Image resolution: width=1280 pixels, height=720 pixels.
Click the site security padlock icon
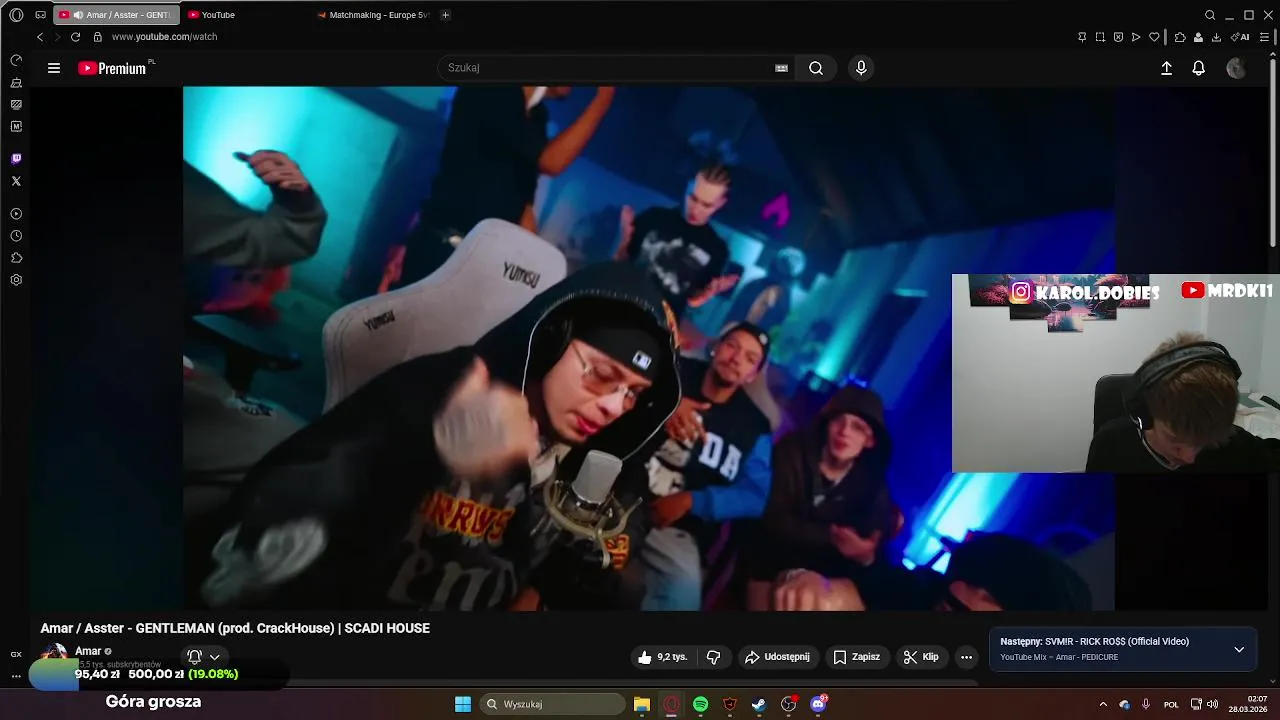[97, 37]
